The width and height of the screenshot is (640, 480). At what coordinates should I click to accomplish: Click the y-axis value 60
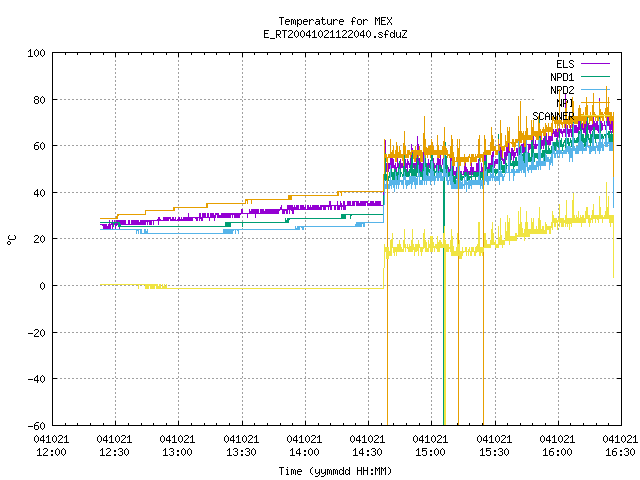click(x=39, y=146)
